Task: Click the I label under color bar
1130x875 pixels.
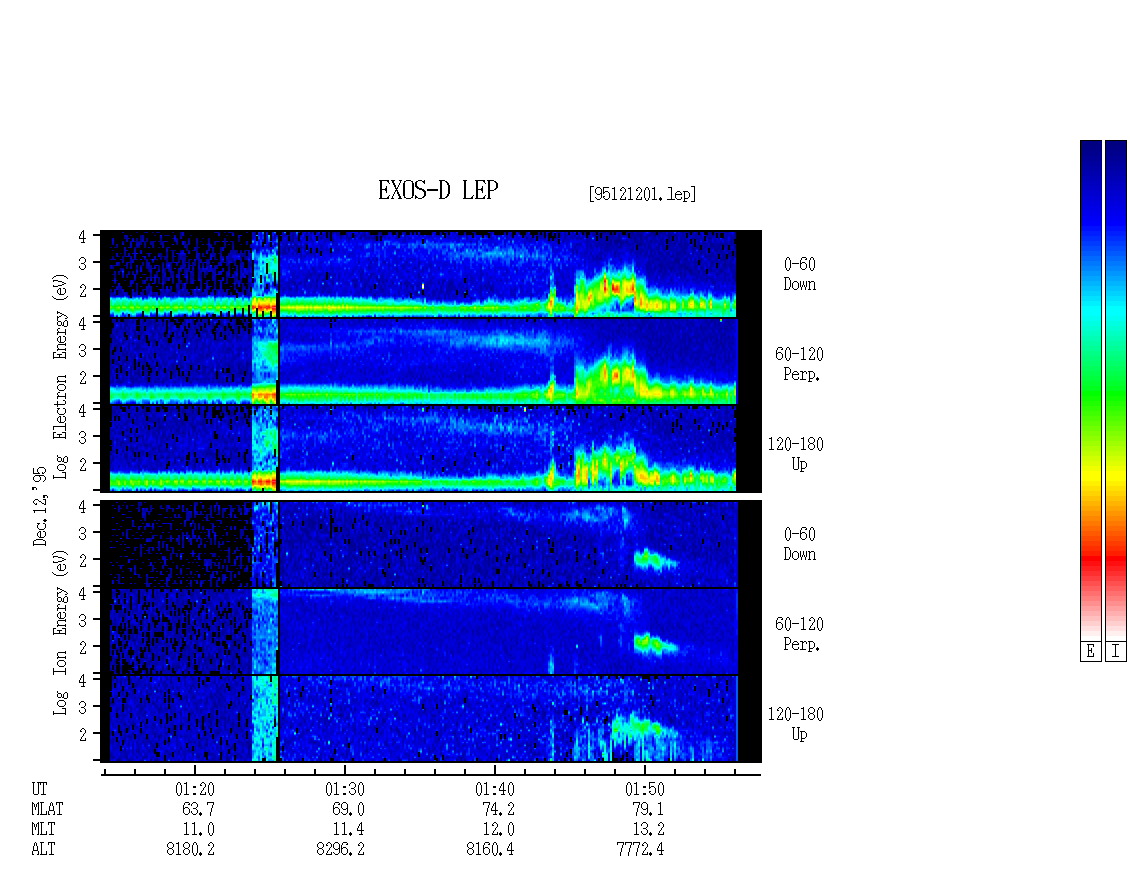Action: click(1116, 652)
